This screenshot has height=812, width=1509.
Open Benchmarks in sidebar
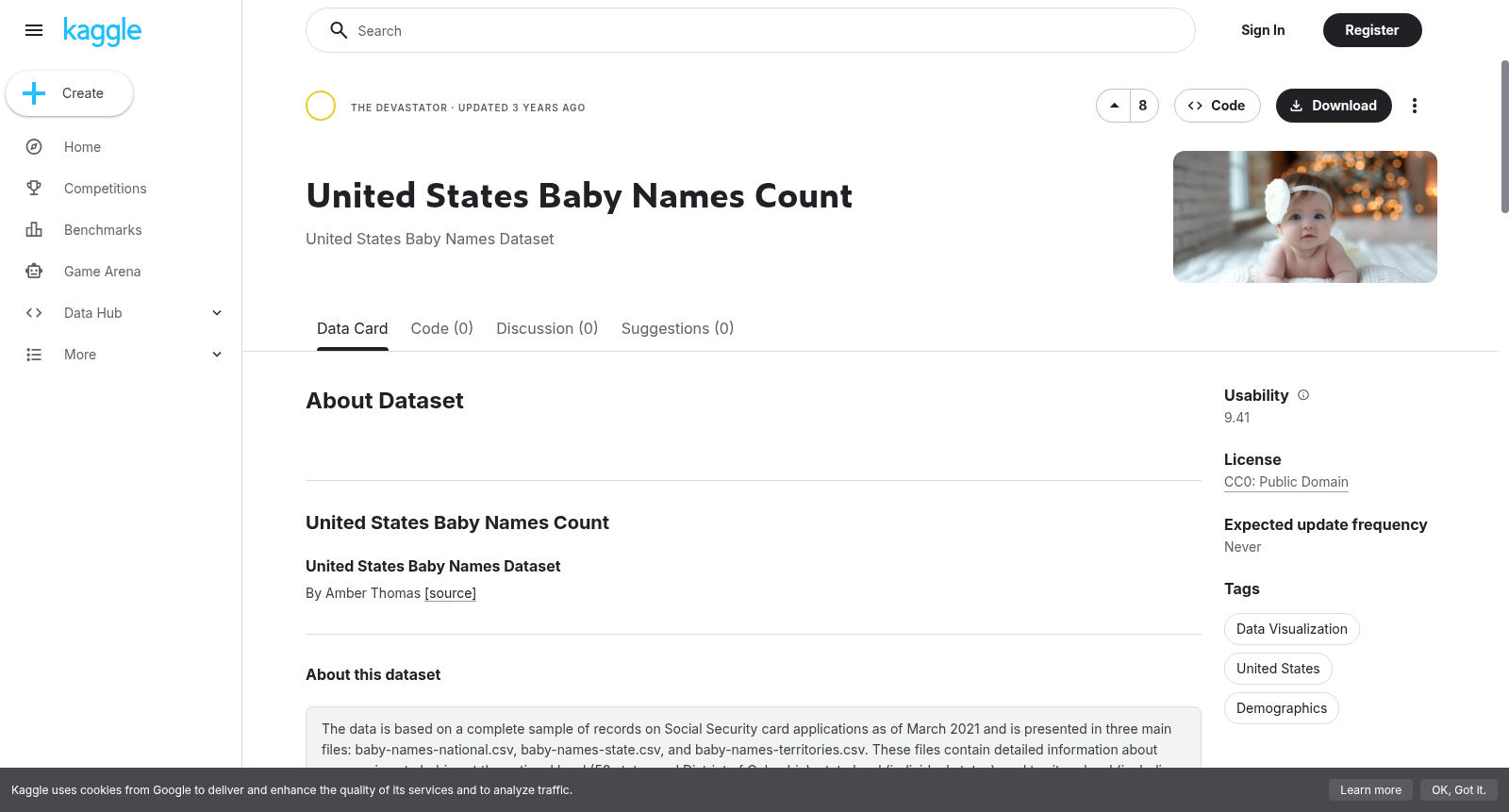click(103, 230)
